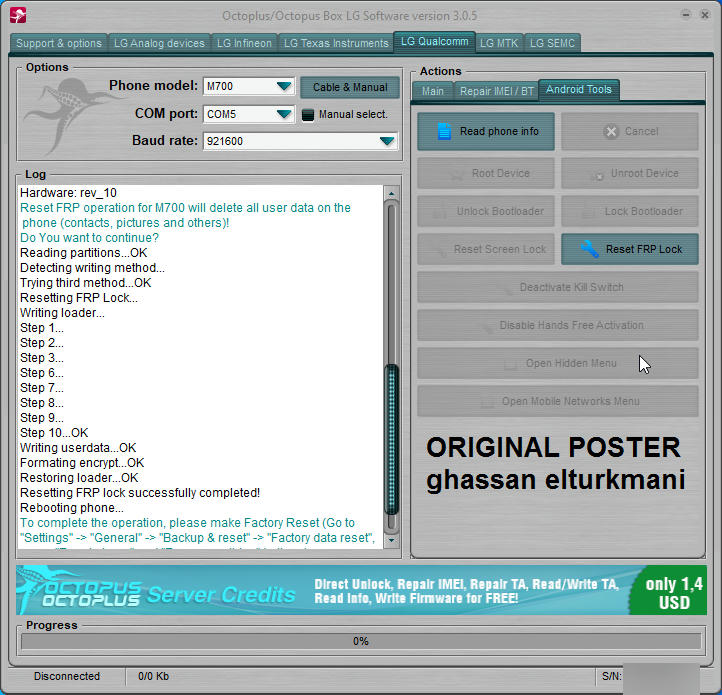Image resolution: width=722 pixels, height=695 pixels.
Task: Open the Main actions tab
Action: tap(433, 91)
